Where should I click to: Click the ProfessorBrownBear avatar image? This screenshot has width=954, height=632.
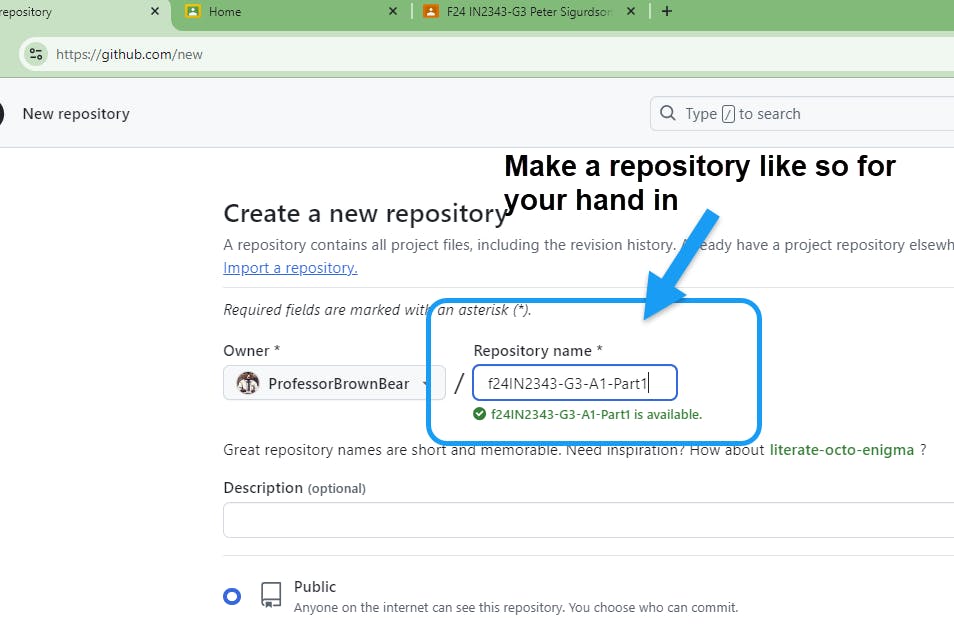(248, 383)
